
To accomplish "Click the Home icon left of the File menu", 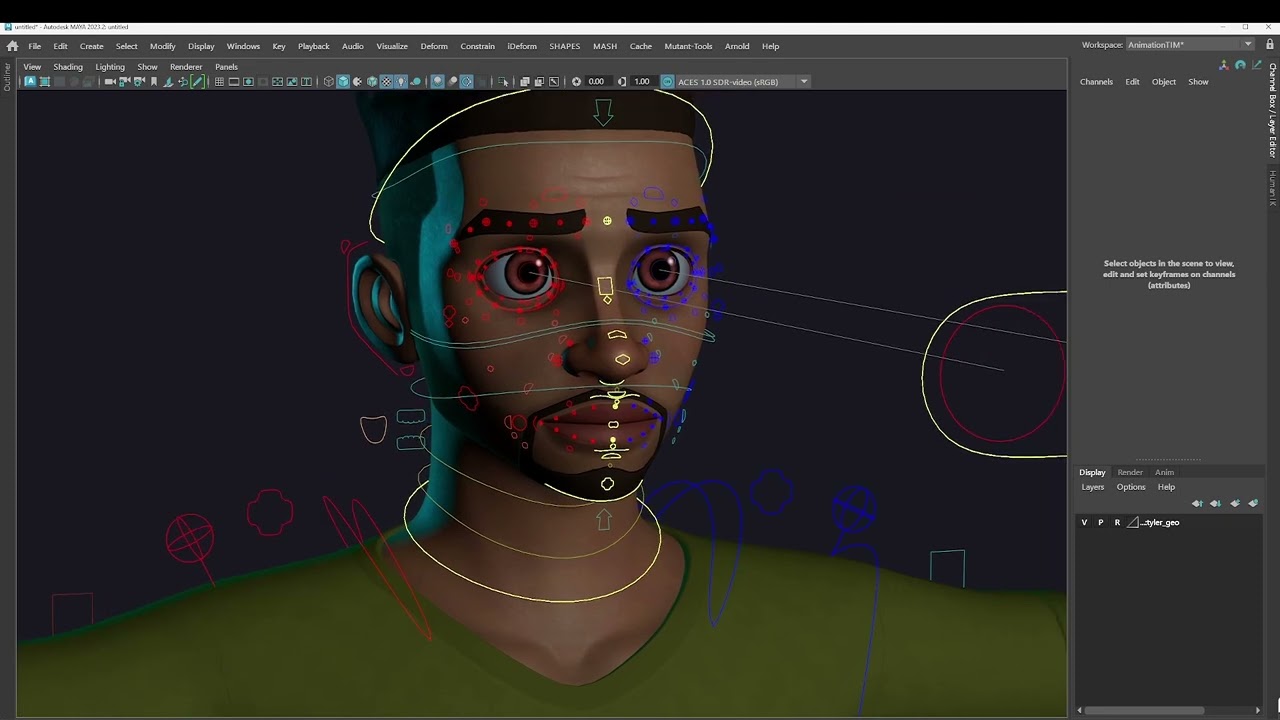I will (x=12, y=46).
